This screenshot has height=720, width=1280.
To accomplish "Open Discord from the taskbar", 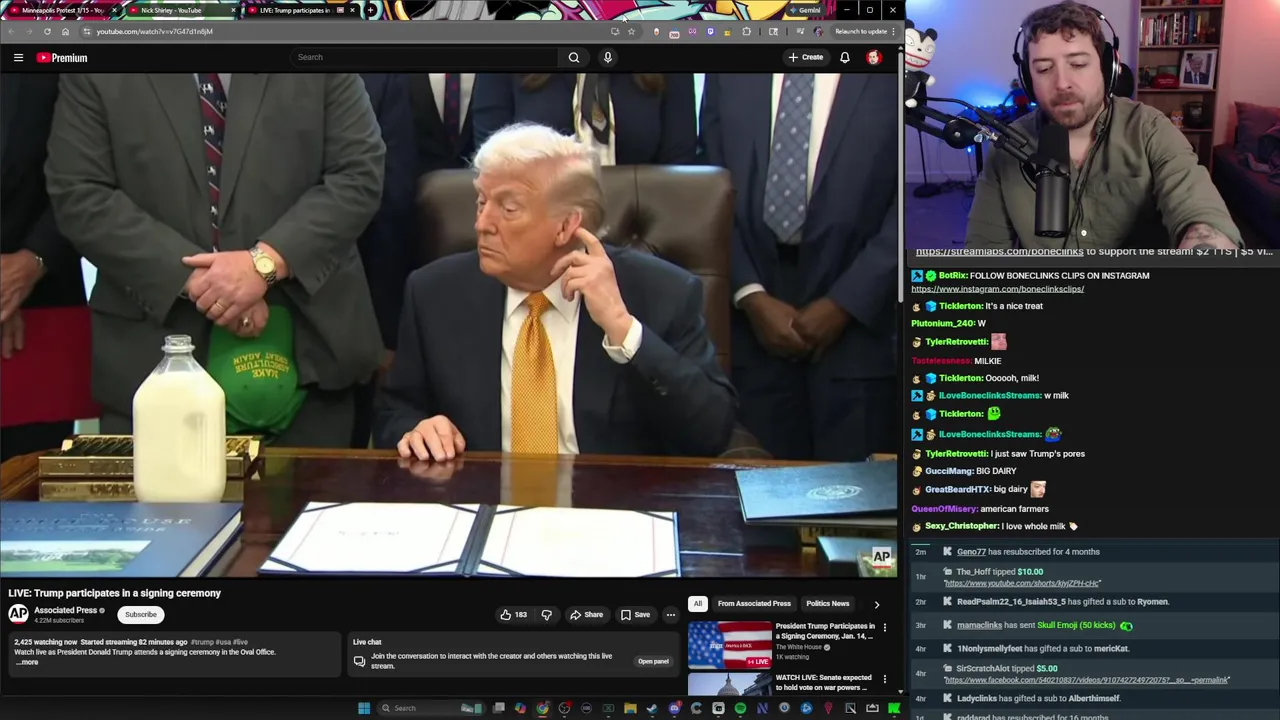I will [x=674, y=708].
